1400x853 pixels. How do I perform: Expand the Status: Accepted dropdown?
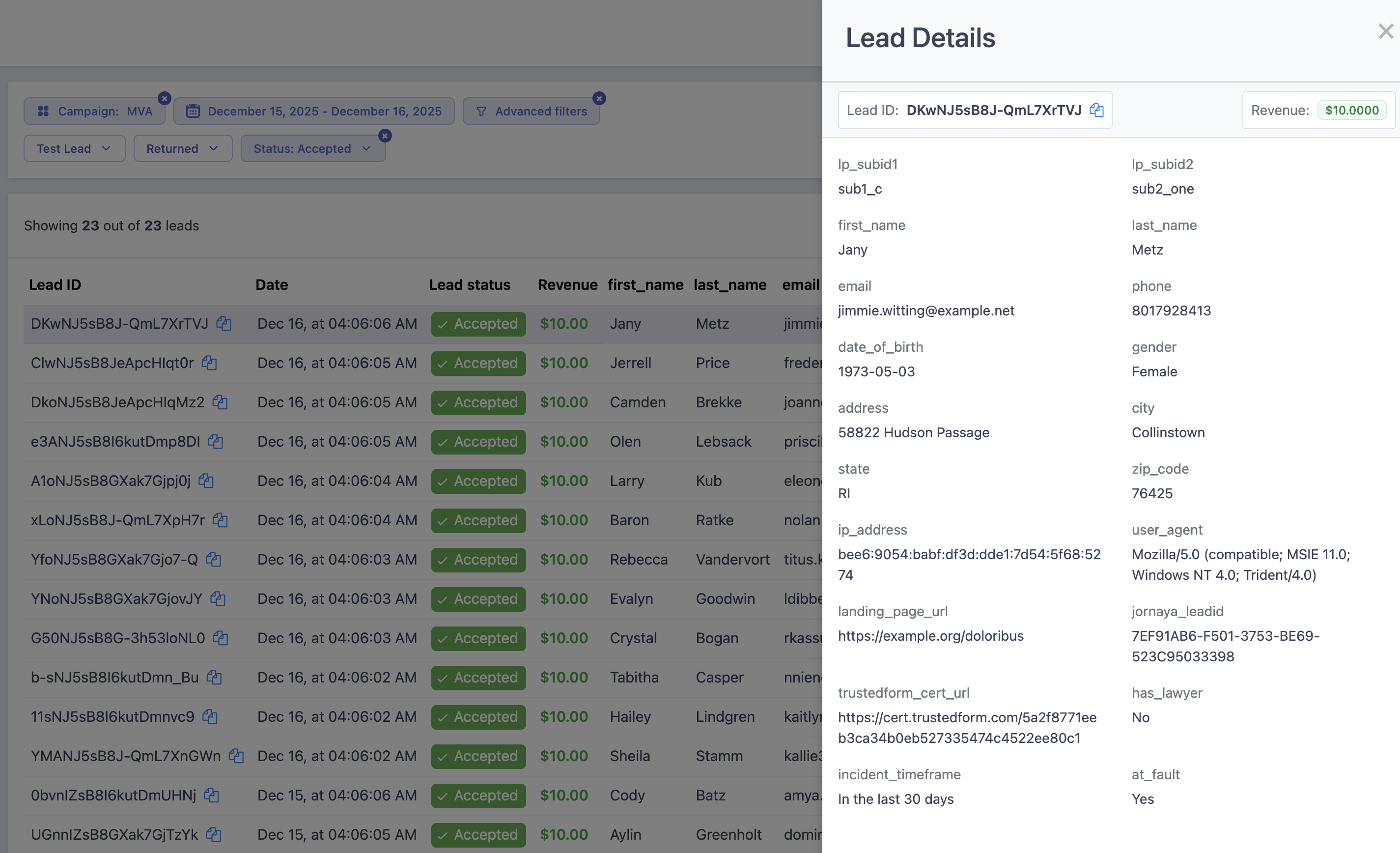point(312,149)
